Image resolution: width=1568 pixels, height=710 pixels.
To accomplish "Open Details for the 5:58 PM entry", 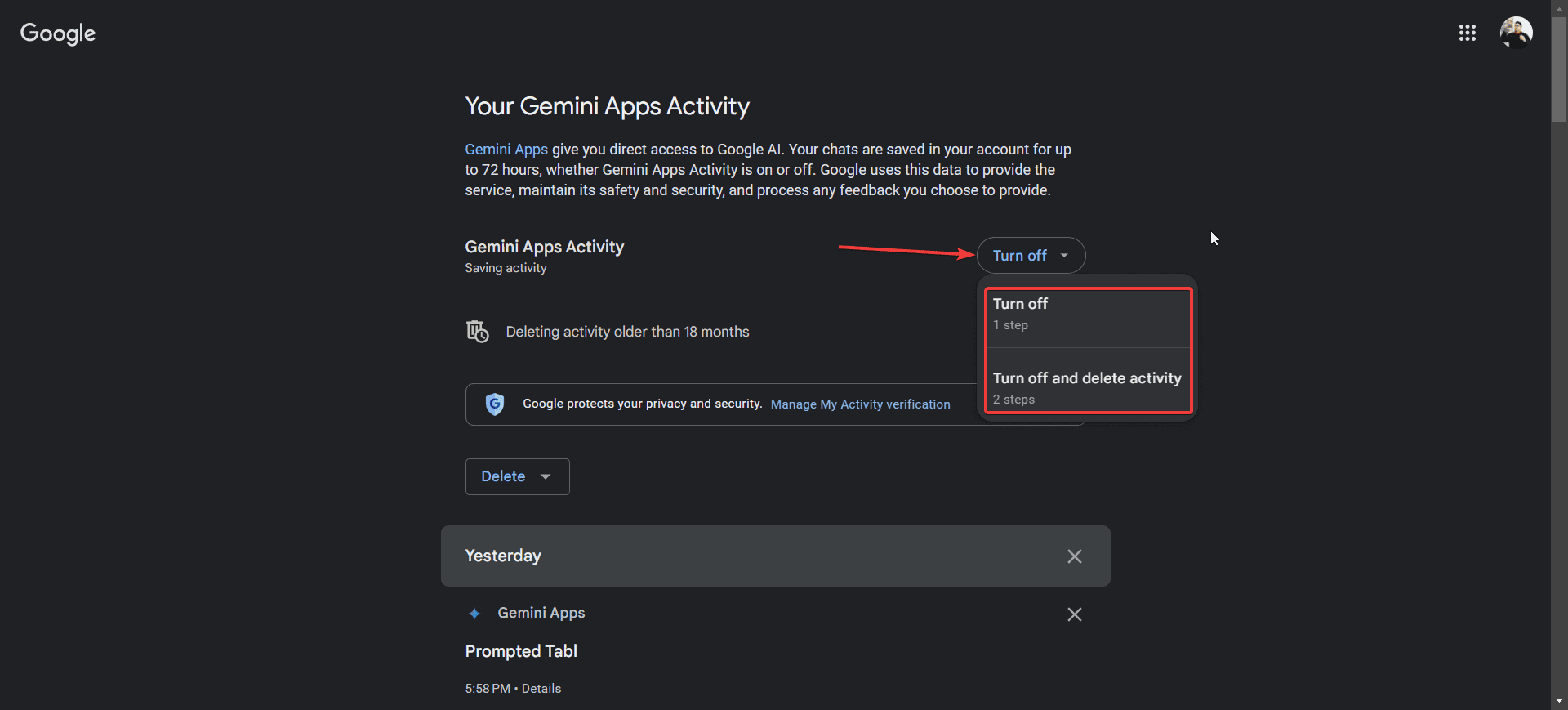I will (541, 689).
